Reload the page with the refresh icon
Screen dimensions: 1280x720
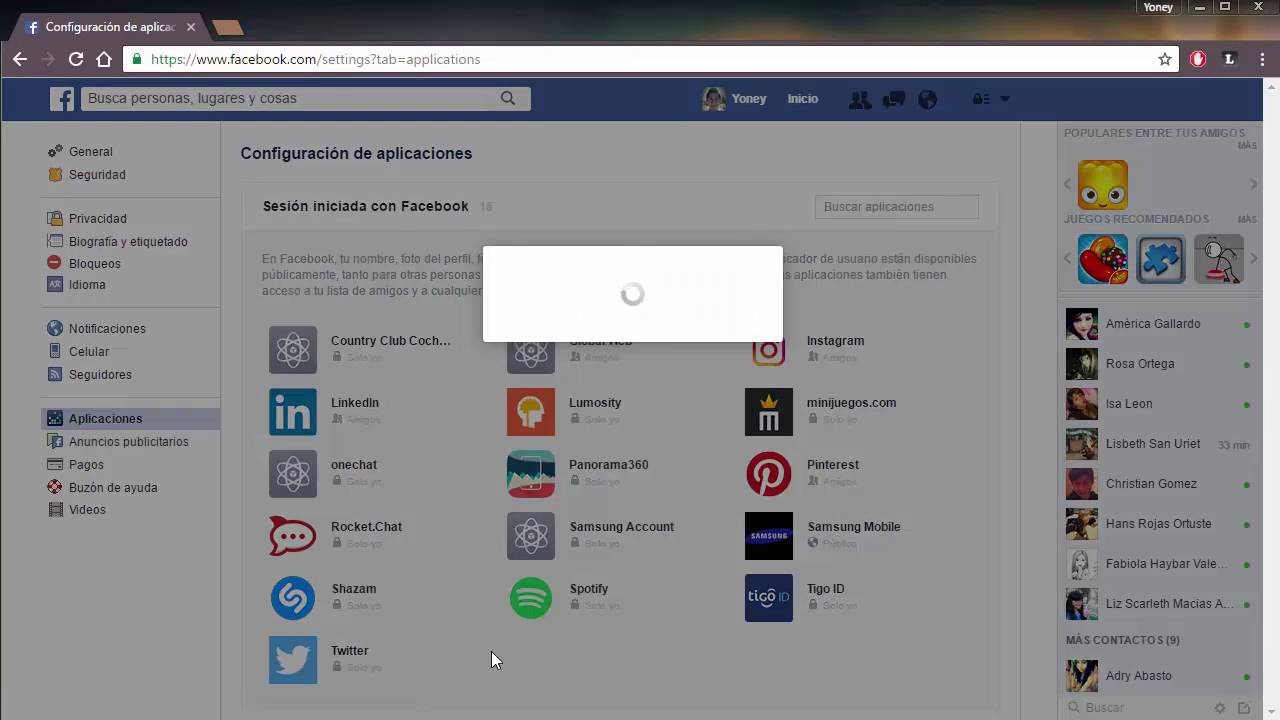coord(76,59)
